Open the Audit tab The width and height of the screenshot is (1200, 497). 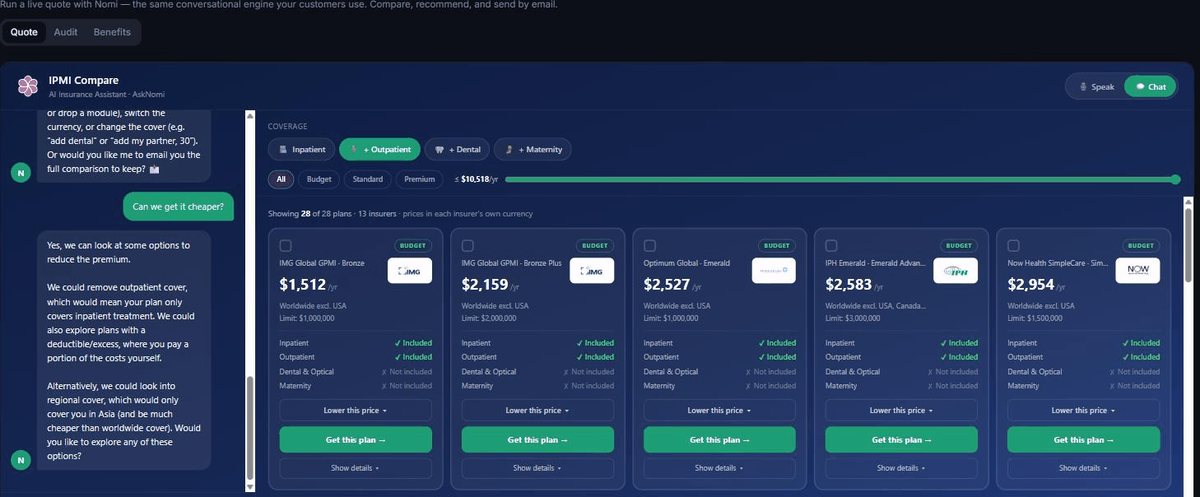pyautogui.click(x=66, y=32)
